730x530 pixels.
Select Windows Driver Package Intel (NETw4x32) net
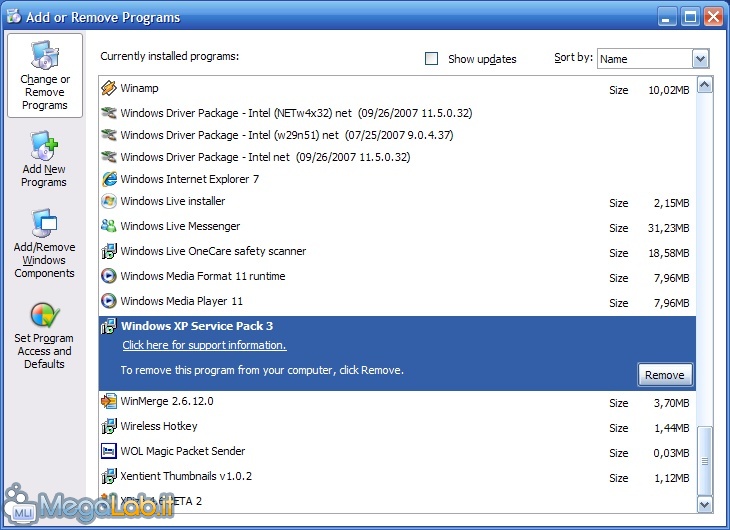point(397,113)
